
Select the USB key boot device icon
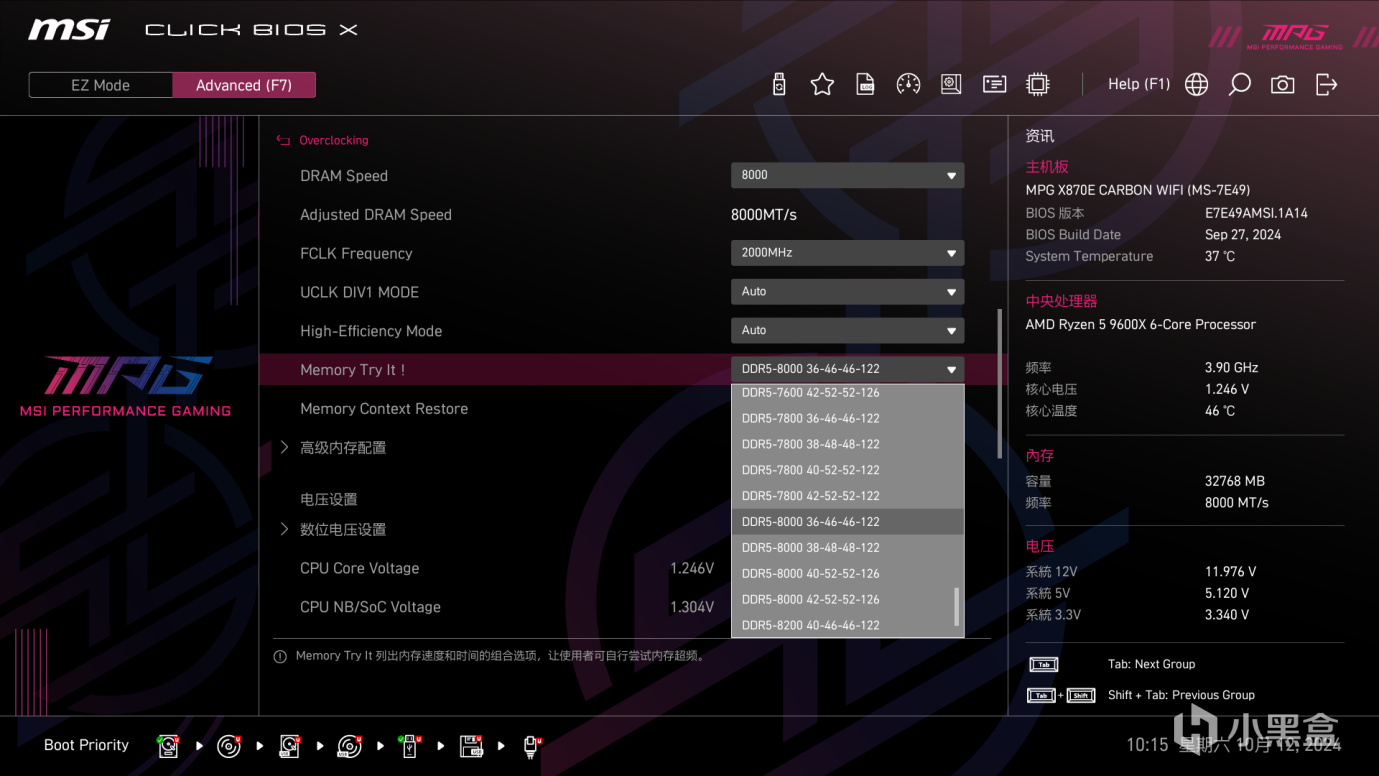click(x=410, y=746)
